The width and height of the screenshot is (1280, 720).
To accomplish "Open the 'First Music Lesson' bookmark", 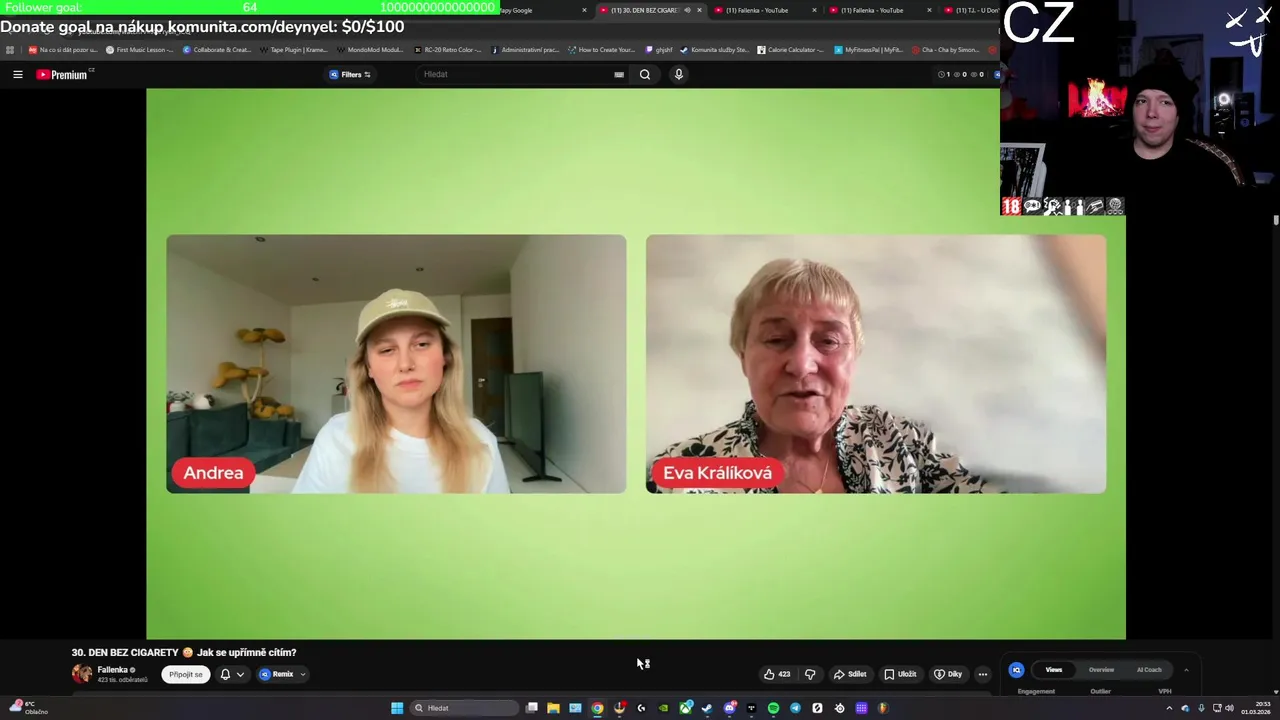I will [x=139, y=49].
